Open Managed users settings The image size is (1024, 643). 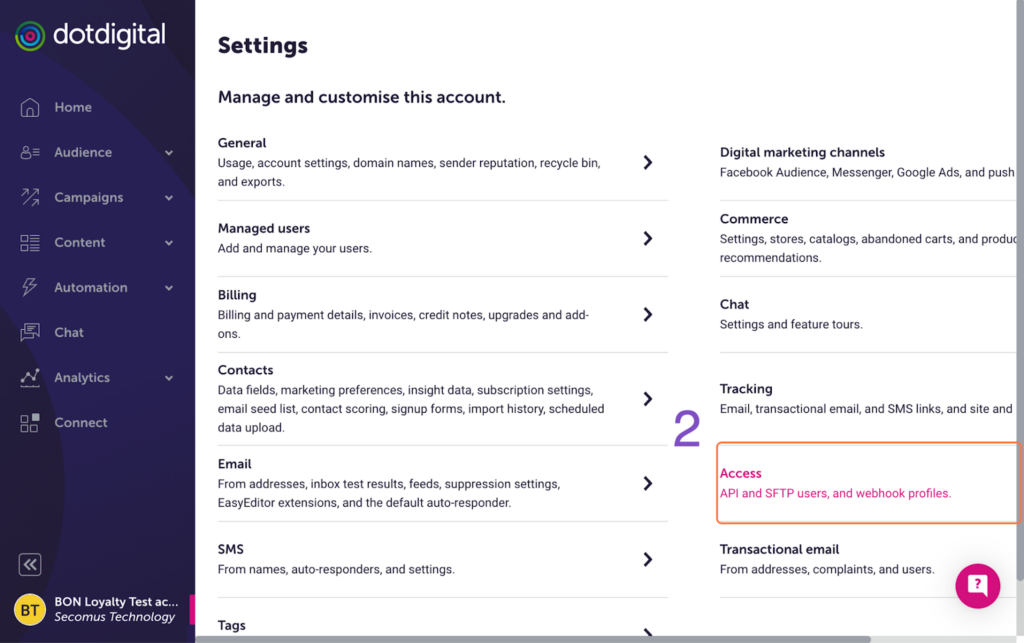264,229
